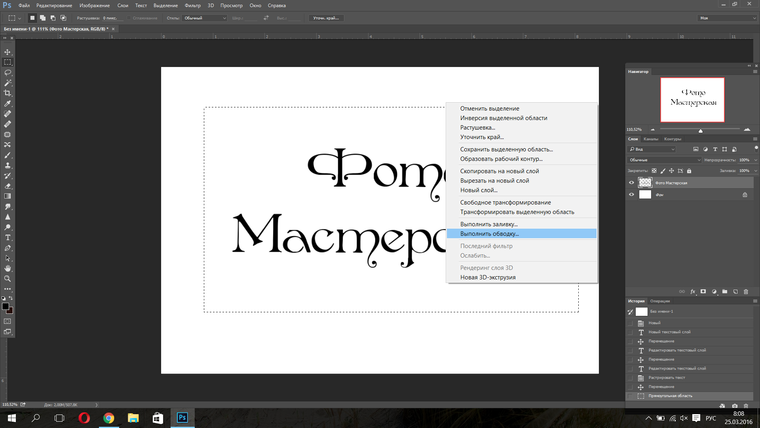Image resolution: width=760 pixels, height=428 pixels.
Task: Toggle visibility of the Фон layer
Action: tap(631, 195)
